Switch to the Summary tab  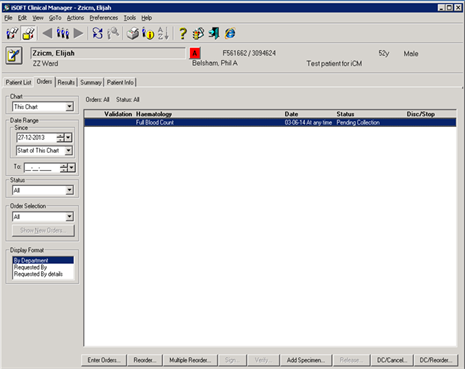(x=91, y=82)
